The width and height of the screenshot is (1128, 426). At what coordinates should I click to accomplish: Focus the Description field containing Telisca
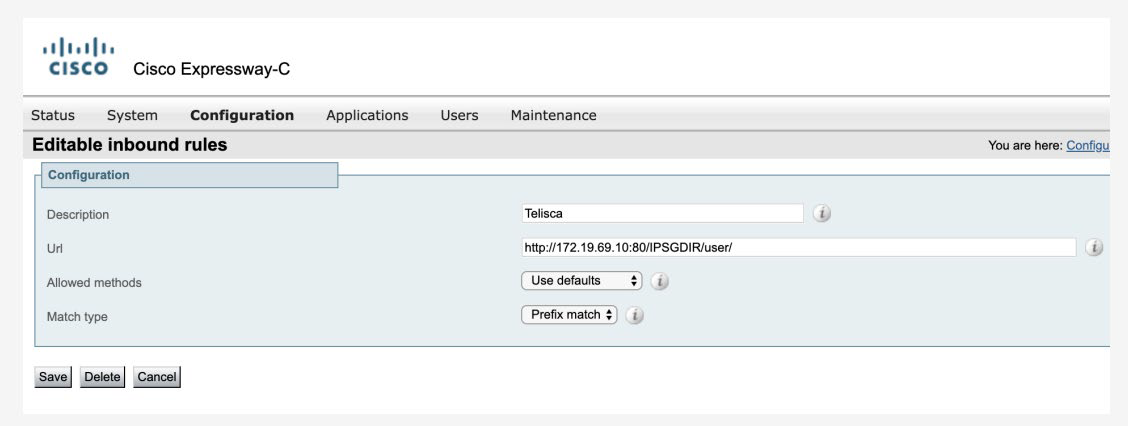click(662, 214)
